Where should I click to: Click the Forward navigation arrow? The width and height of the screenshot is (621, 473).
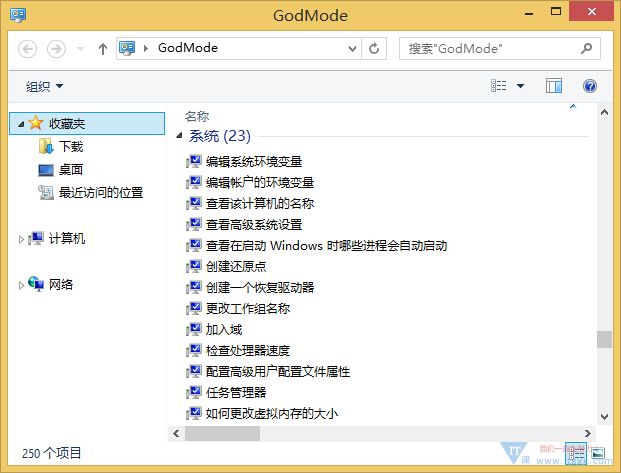pyautogui.click(x=56, y=49)
